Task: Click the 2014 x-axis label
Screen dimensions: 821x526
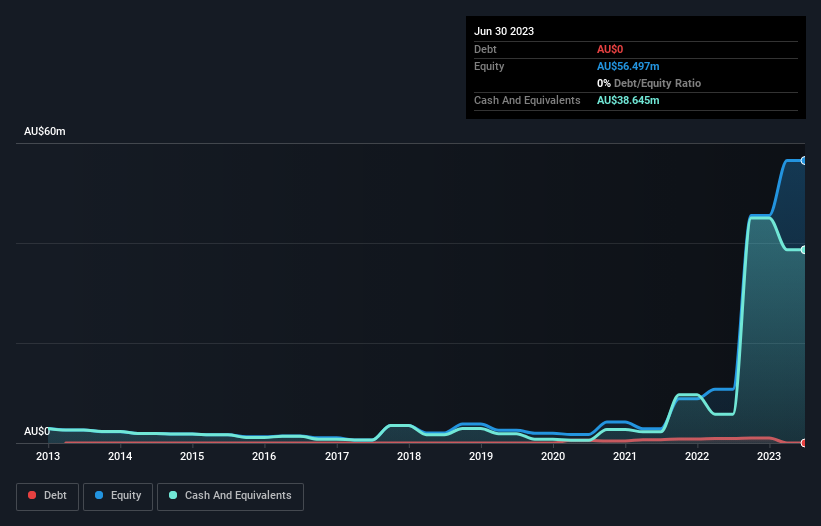Action: point(120,456)
